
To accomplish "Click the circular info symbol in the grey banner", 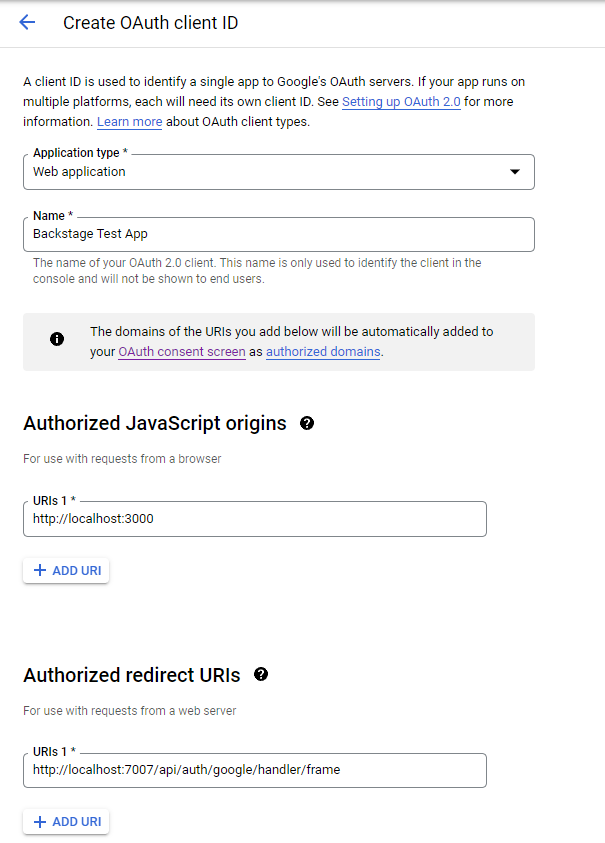I will tap(57, 338).
